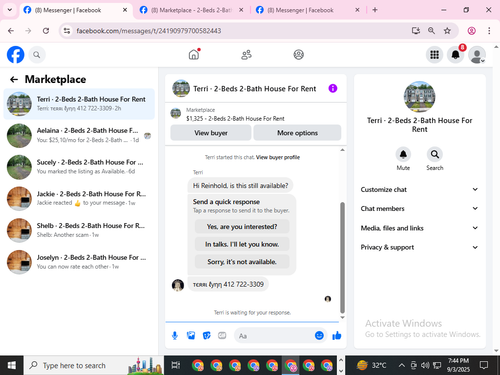Open browser zoom magnifier icon

pos(431,31)
